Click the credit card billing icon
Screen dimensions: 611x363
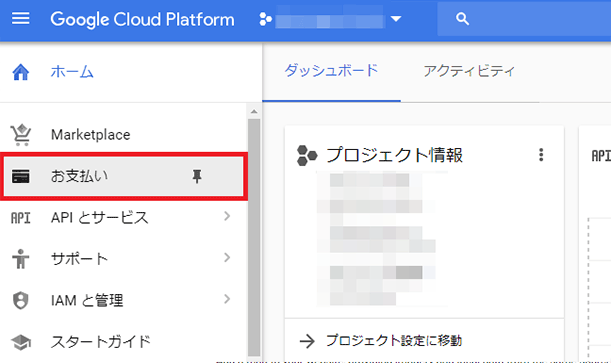pyautogui.click(x=21, y=176)
